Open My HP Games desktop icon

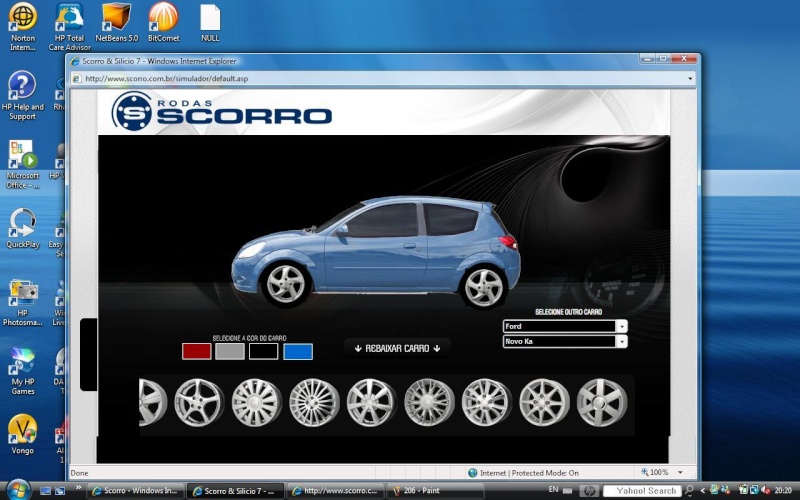(x=22, y=370)
